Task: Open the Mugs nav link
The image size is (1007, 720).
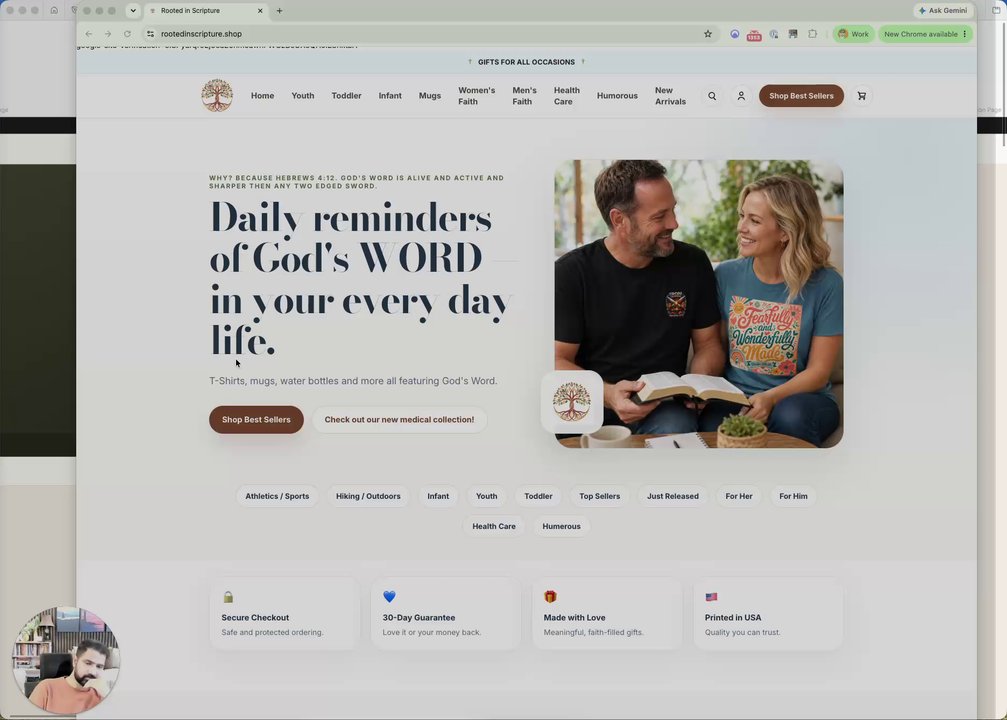Action: point(430,96)
